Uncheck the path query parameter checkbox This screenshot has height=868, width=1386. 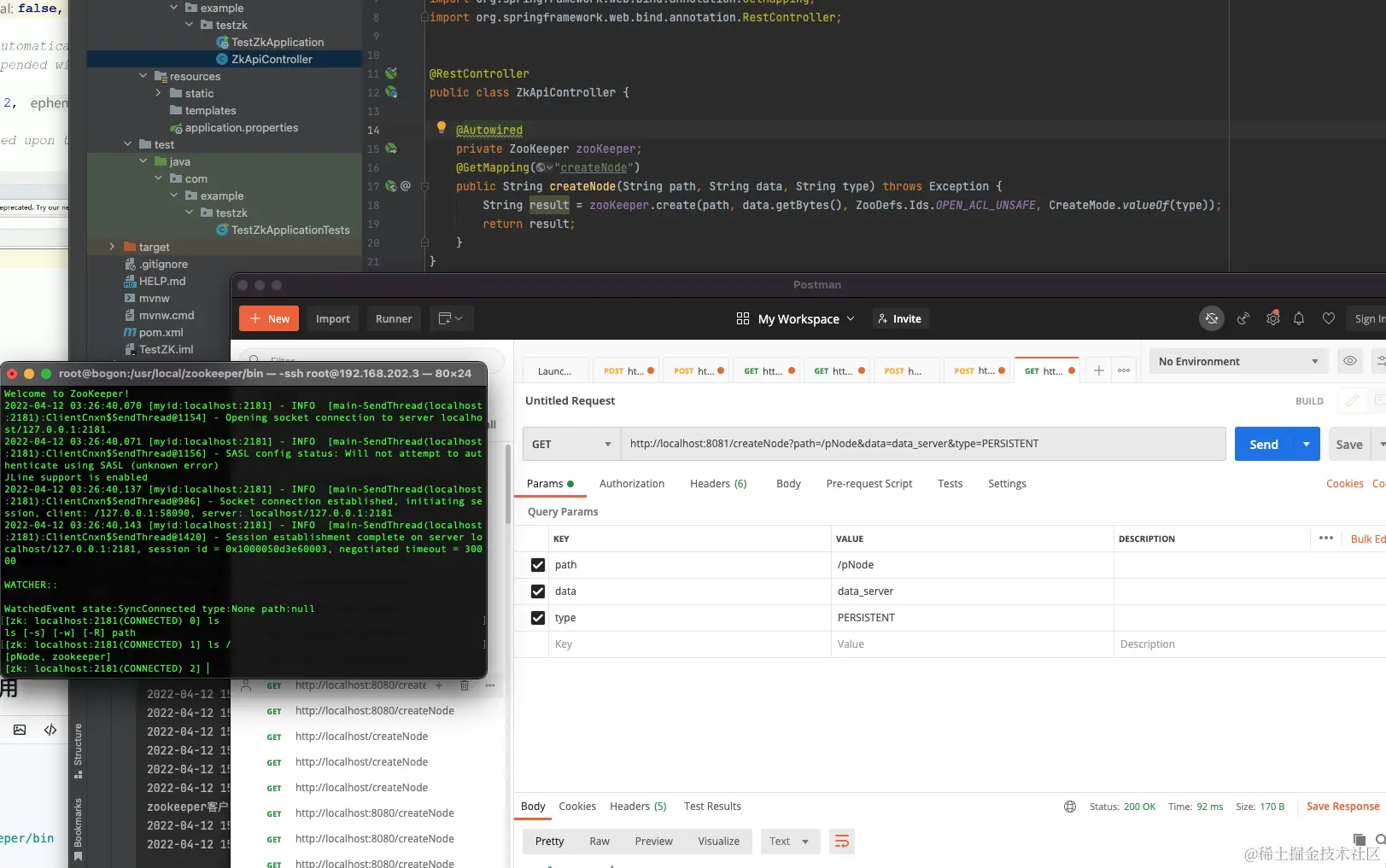pos(538,565)
